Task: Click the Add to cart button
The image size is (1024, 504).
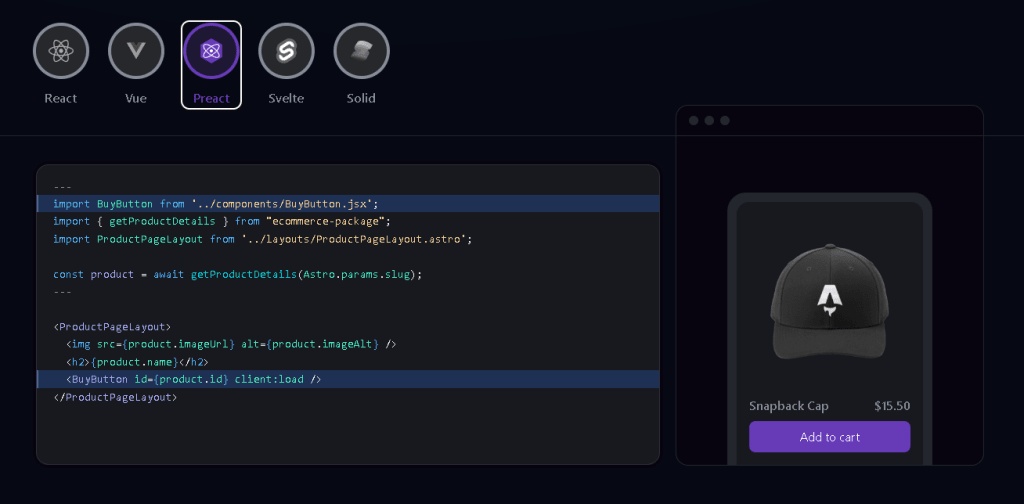Action: tap(829, 437)
